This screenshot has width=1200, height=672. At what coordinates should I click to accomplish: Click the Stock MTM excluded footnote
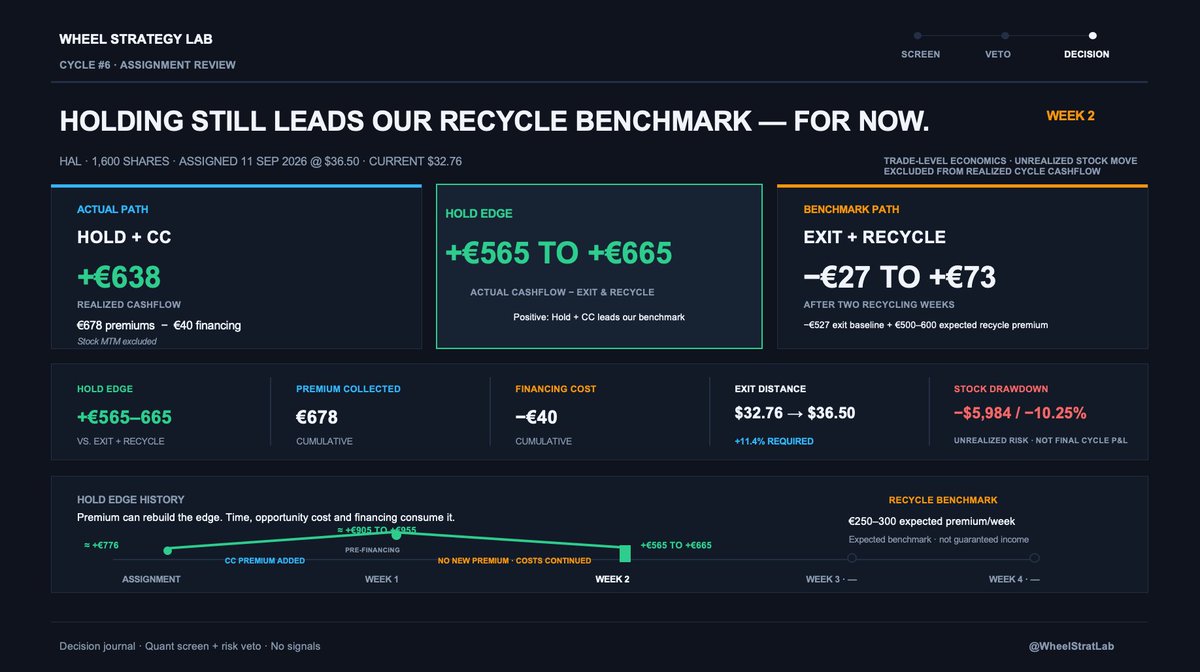pos(116,342)
